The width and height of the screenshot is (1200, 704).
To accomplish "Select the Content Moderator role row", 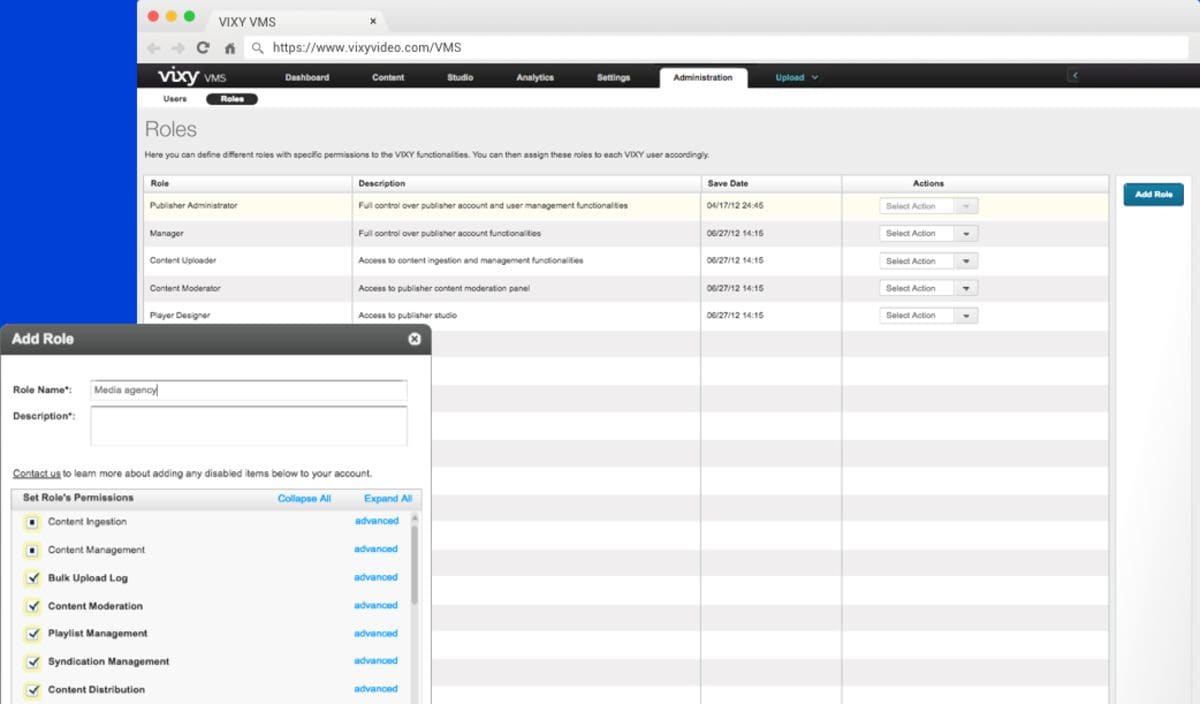I will point(626,288).
